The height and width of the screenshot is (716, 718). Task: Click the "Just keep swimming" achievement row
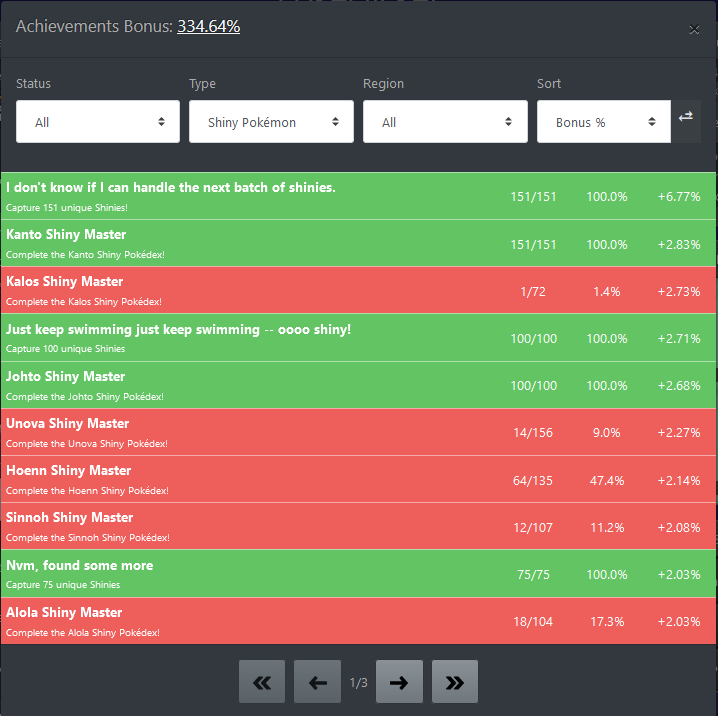pos(358,338)
